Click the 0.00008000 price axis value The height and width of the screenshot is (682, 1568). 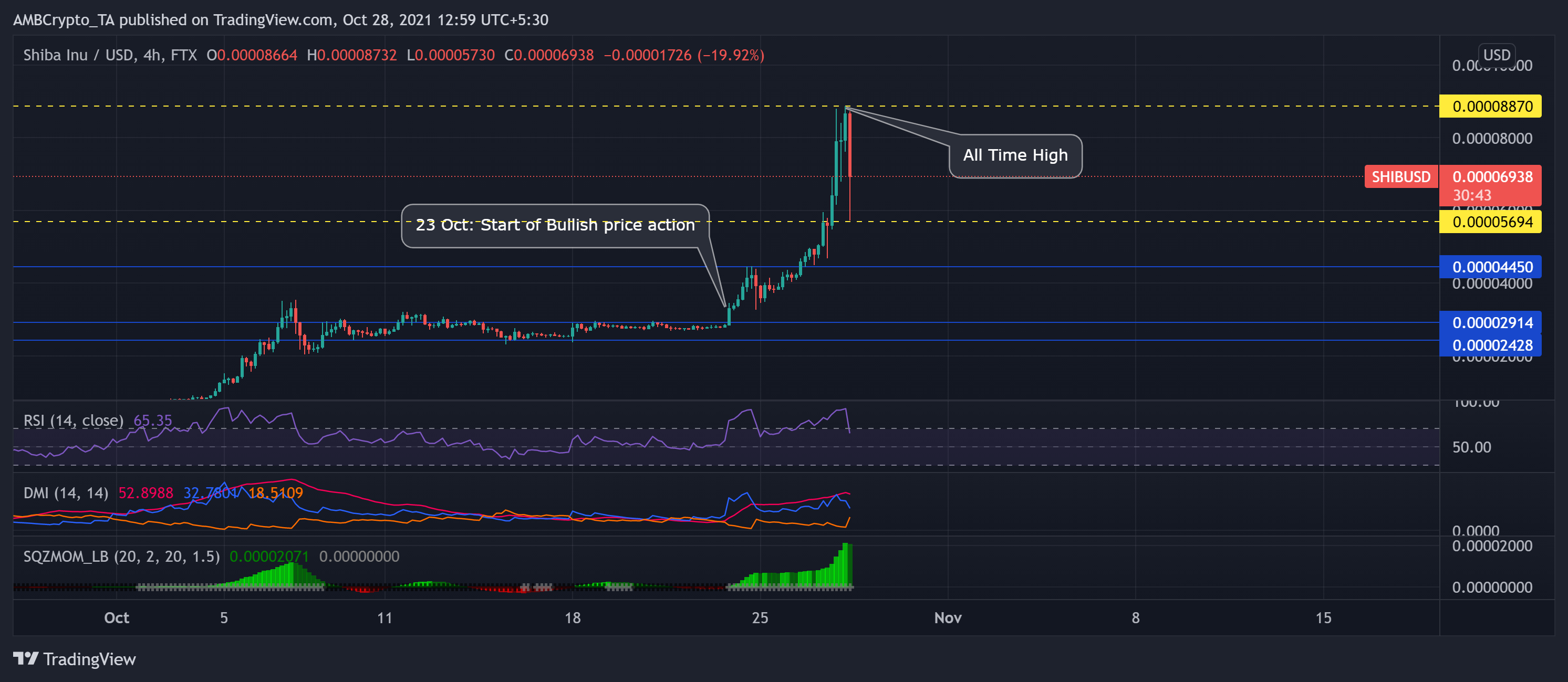[x=1492, y=139]
